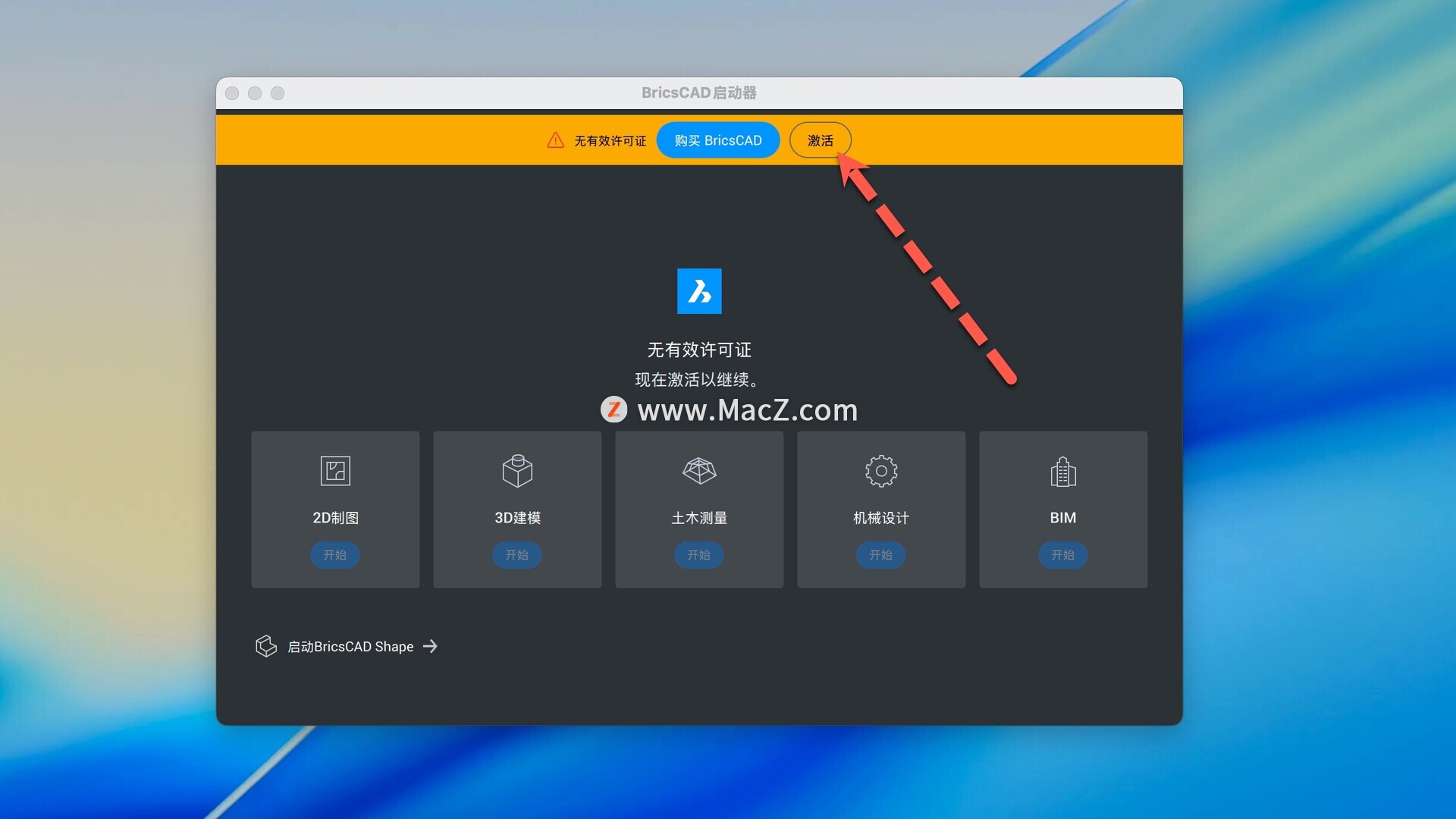Click the BricsCAD启动器 window title bar
Screen dimensions: 1456x819
click(x=699, y=93)
